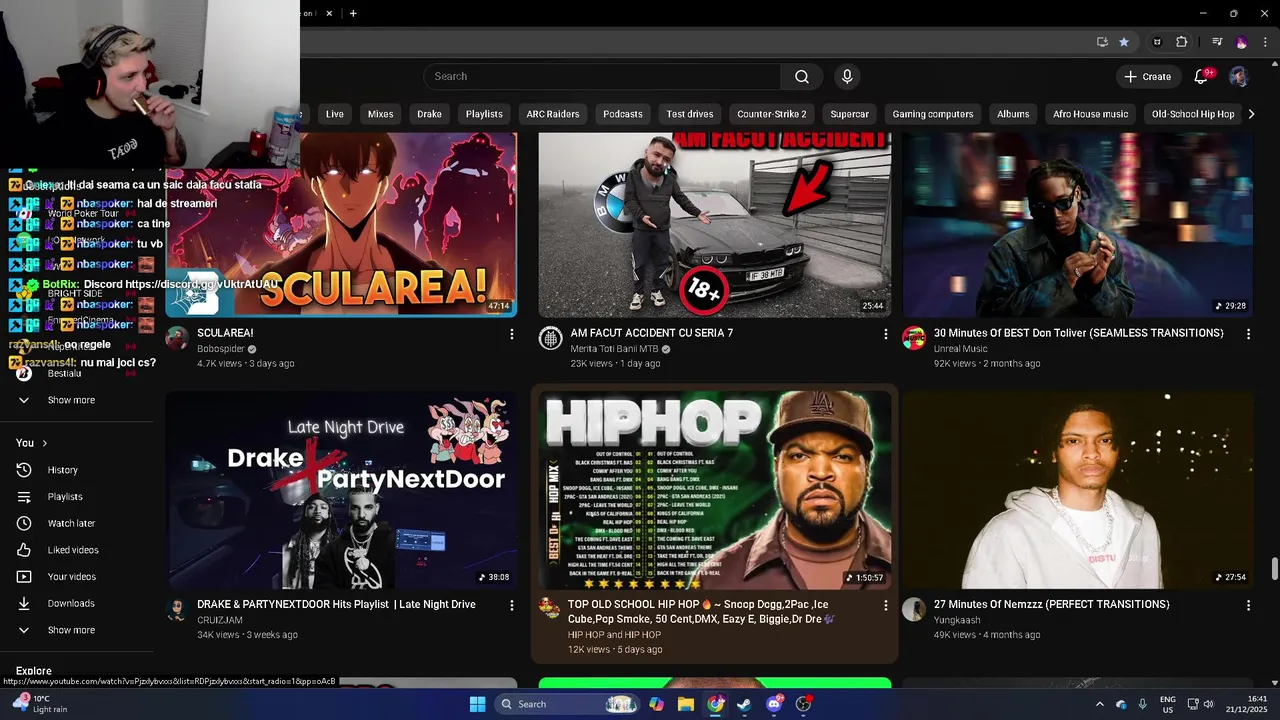Open HIP HOP and HIP HOP channel avatar
The height and width of the screenshot is (720, 1280).
coord(550,609)
